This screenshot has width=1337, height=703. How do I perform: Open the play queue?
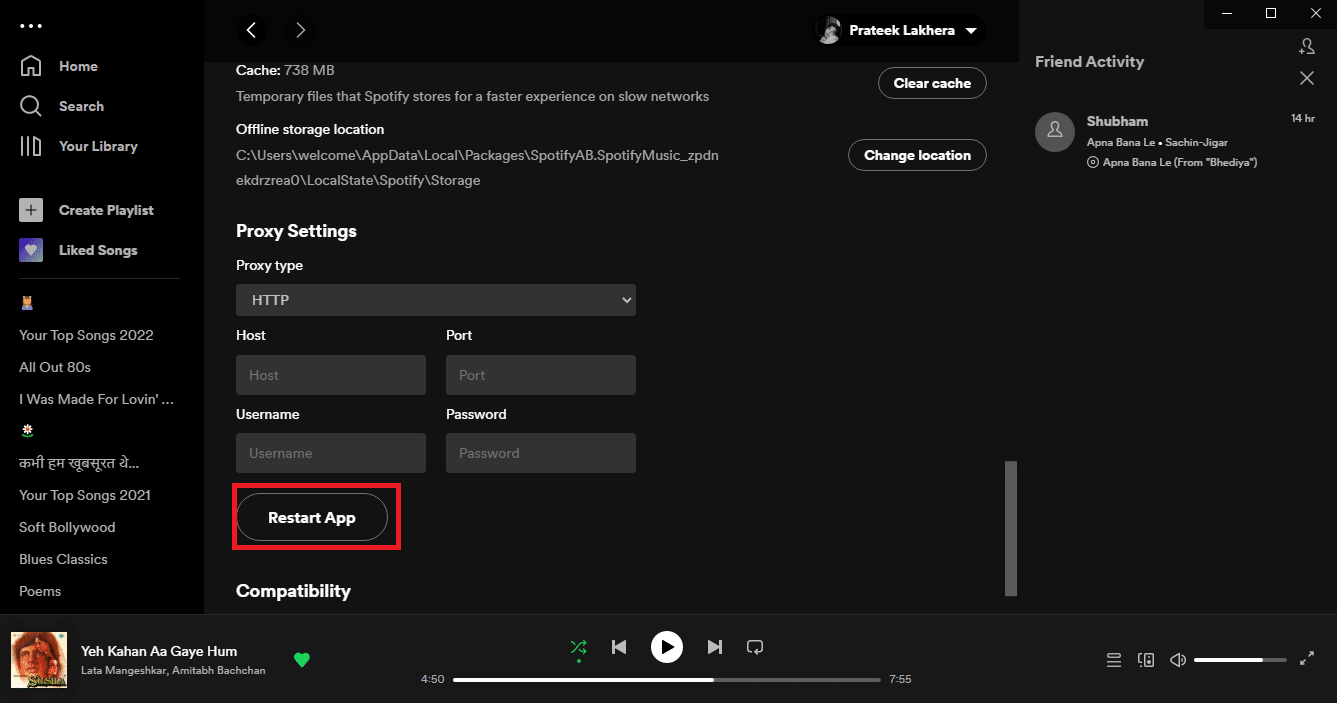pyautogui.click(x=1113, y=660)
